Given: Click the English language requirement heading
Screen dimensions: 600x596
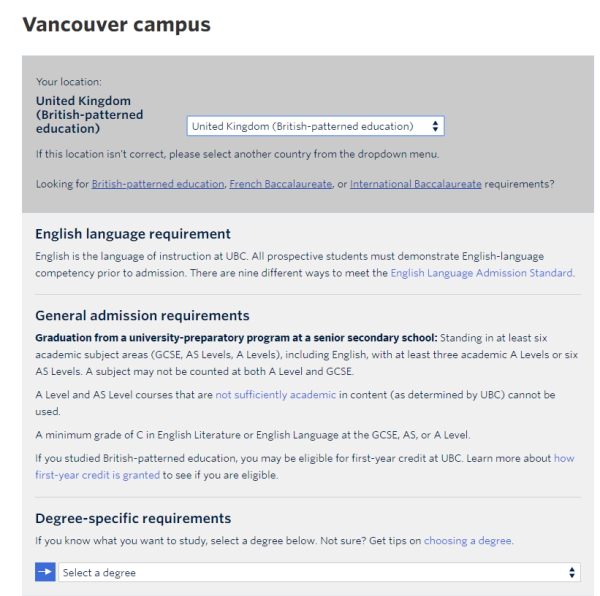Looking at the screenshot, I should [133, 233].
